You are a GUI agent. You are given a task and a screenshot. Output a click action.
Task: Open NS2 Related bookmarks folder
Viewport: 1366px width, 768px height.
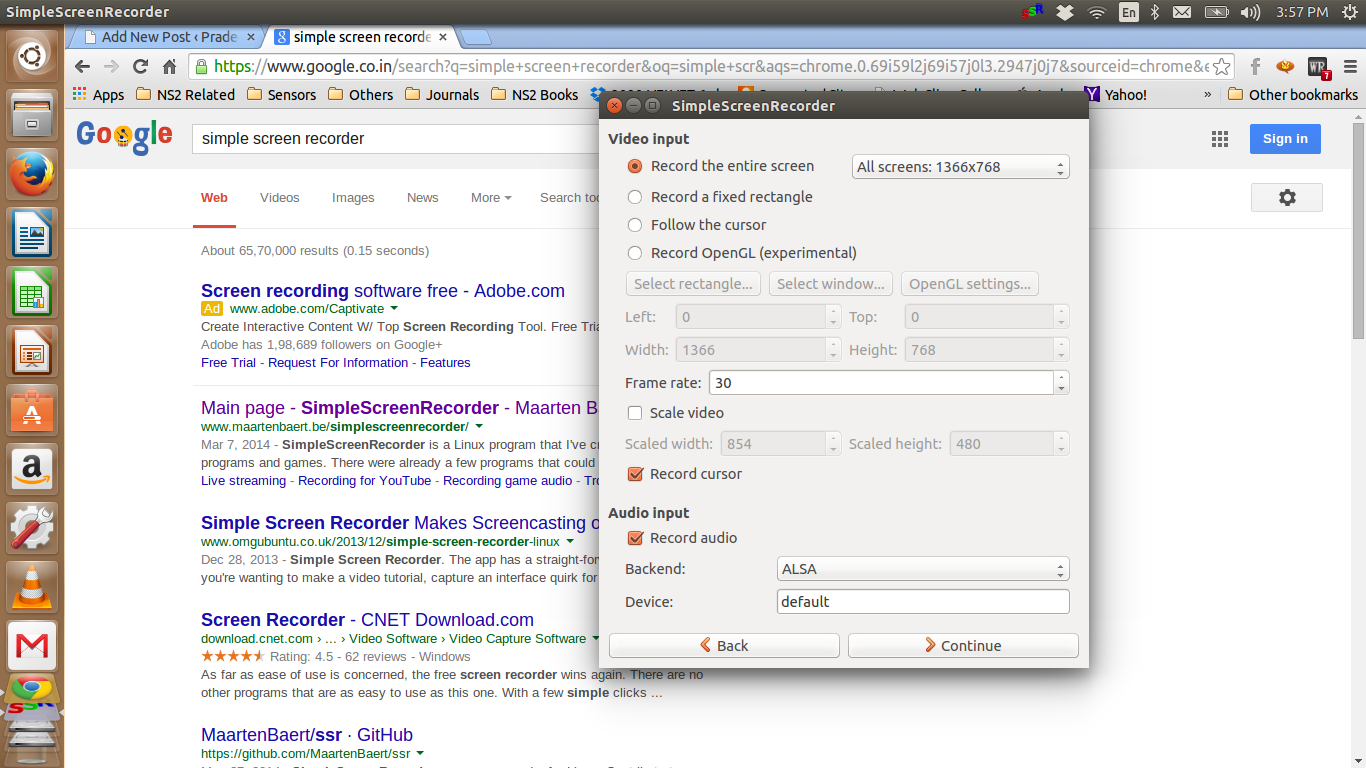[186, 95]
